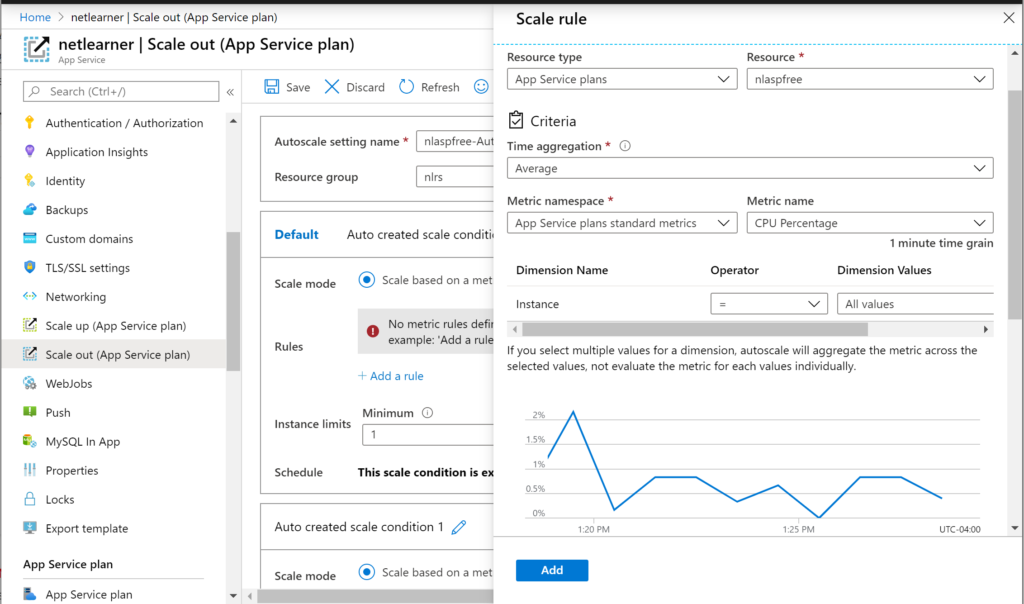Open the Metric name CPU Percentage dropdown
1024x604 pixels.
(870, 223)
